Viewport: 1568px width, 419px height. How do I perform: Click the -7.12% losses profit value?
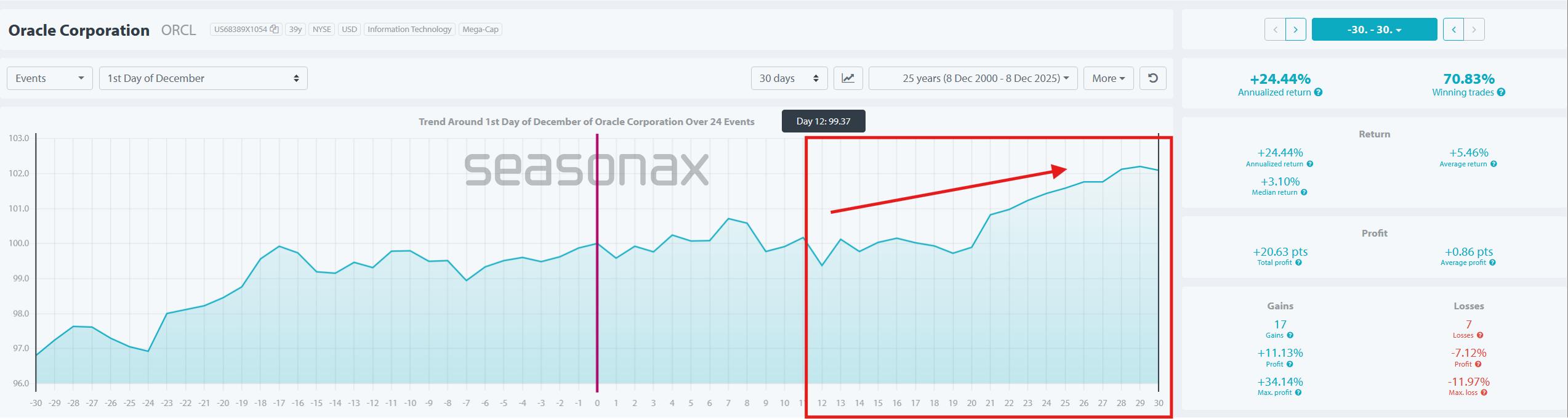(1468, 353)
